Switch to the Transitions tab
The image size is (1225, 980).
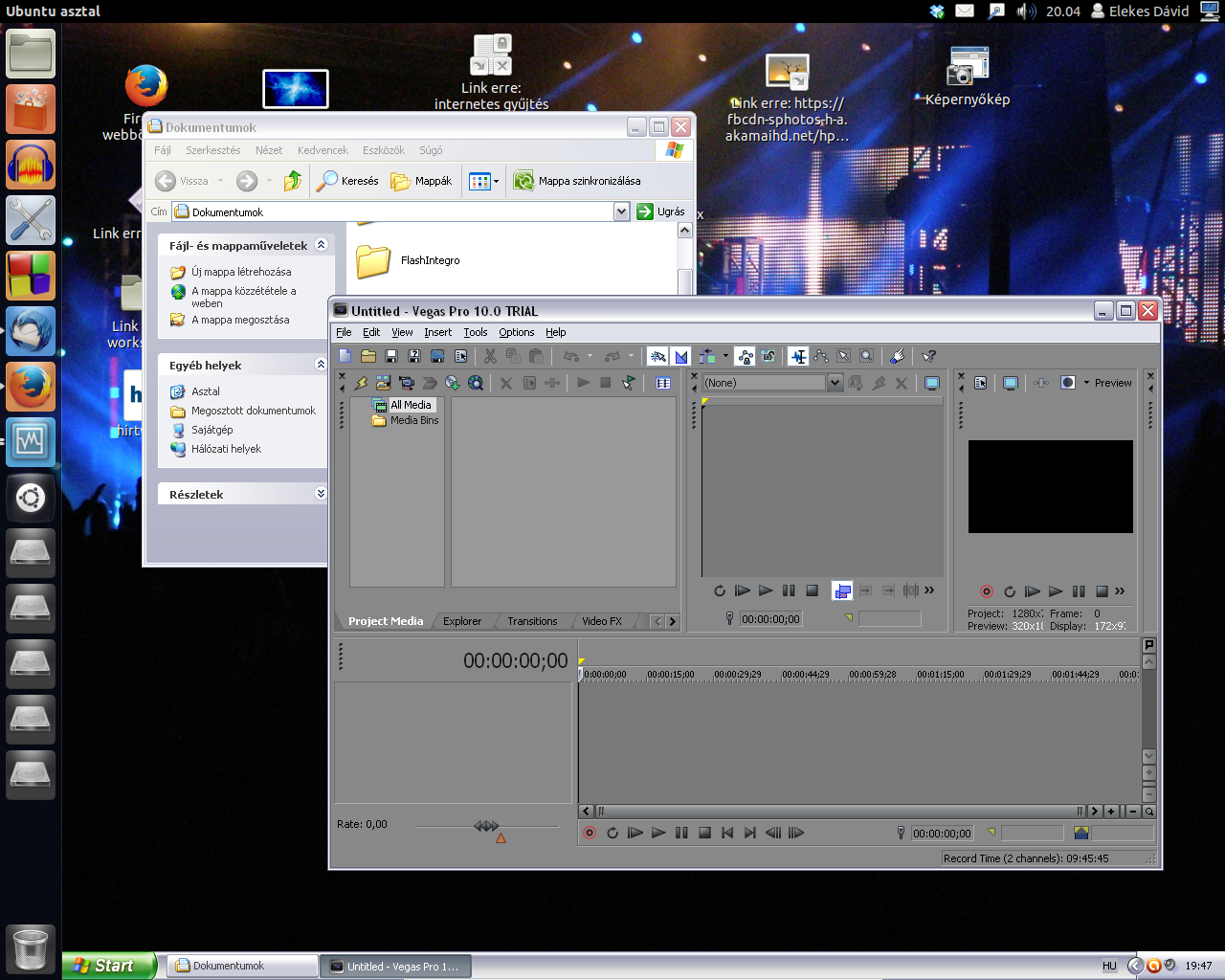tap(532, 621)
